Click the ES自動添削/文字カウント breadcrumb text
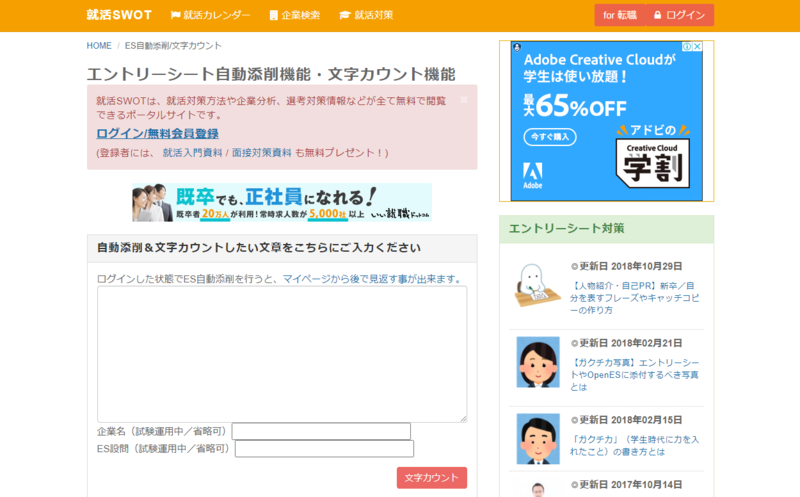Screen dimensions: 800x497 (x=173, y=46)
